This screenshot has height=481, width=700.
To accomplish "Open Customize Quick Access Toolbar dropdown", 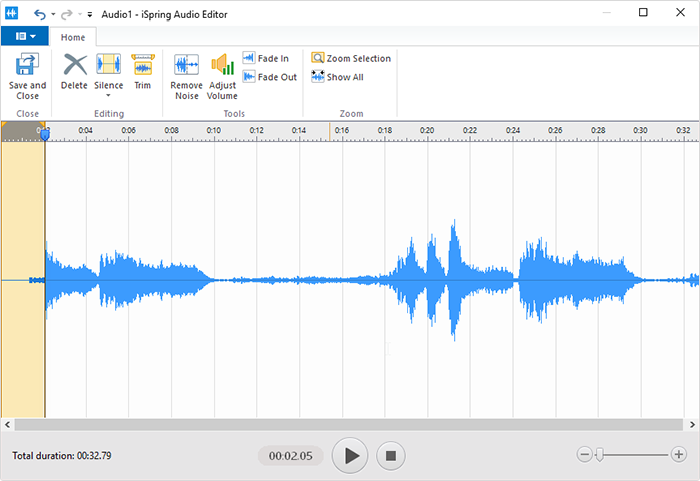I will point(90,15).
